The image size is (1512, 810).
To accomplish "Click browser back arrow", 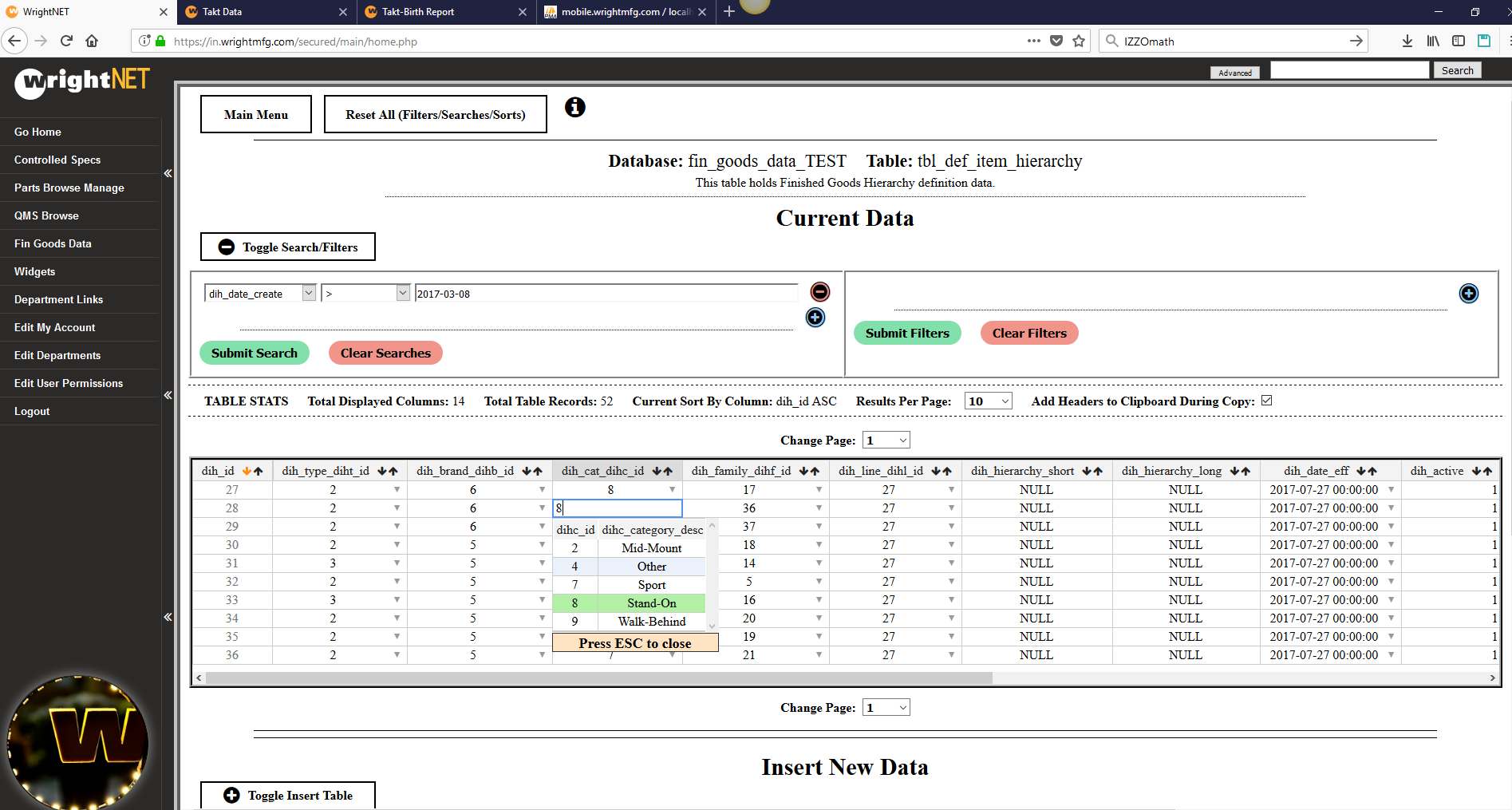I will pyautogui.click(x=14, y=41).
